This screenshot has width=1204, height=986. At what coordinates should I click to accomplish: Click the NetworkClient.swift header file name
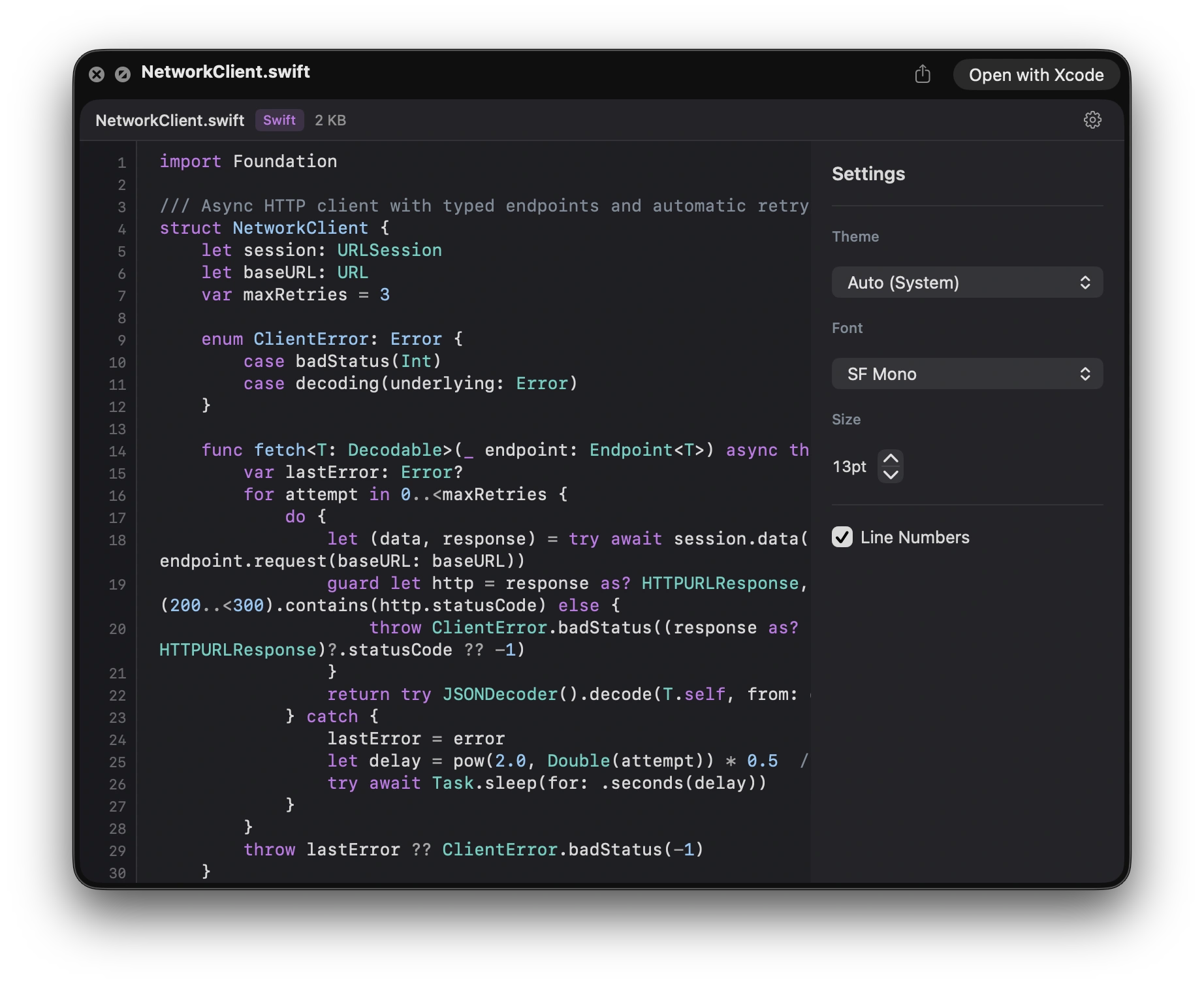click(x=170, y=120)
